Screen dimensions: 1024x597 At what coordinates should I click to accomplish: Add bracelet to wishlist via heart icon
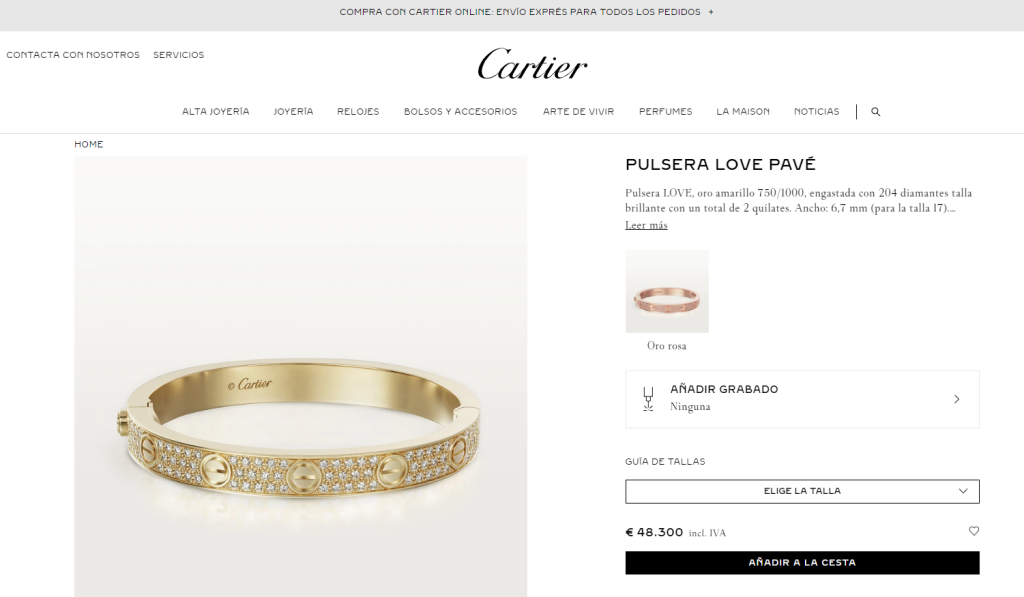click(x=974, y=531)
